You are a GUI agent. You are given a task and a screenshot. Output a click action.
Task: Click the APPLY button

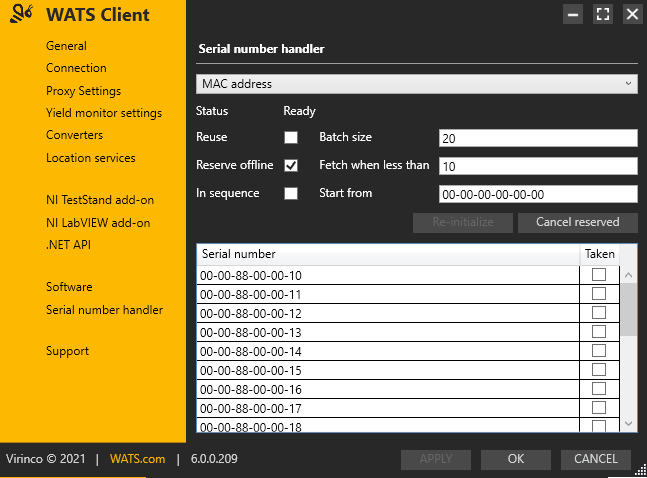point(436,459)
